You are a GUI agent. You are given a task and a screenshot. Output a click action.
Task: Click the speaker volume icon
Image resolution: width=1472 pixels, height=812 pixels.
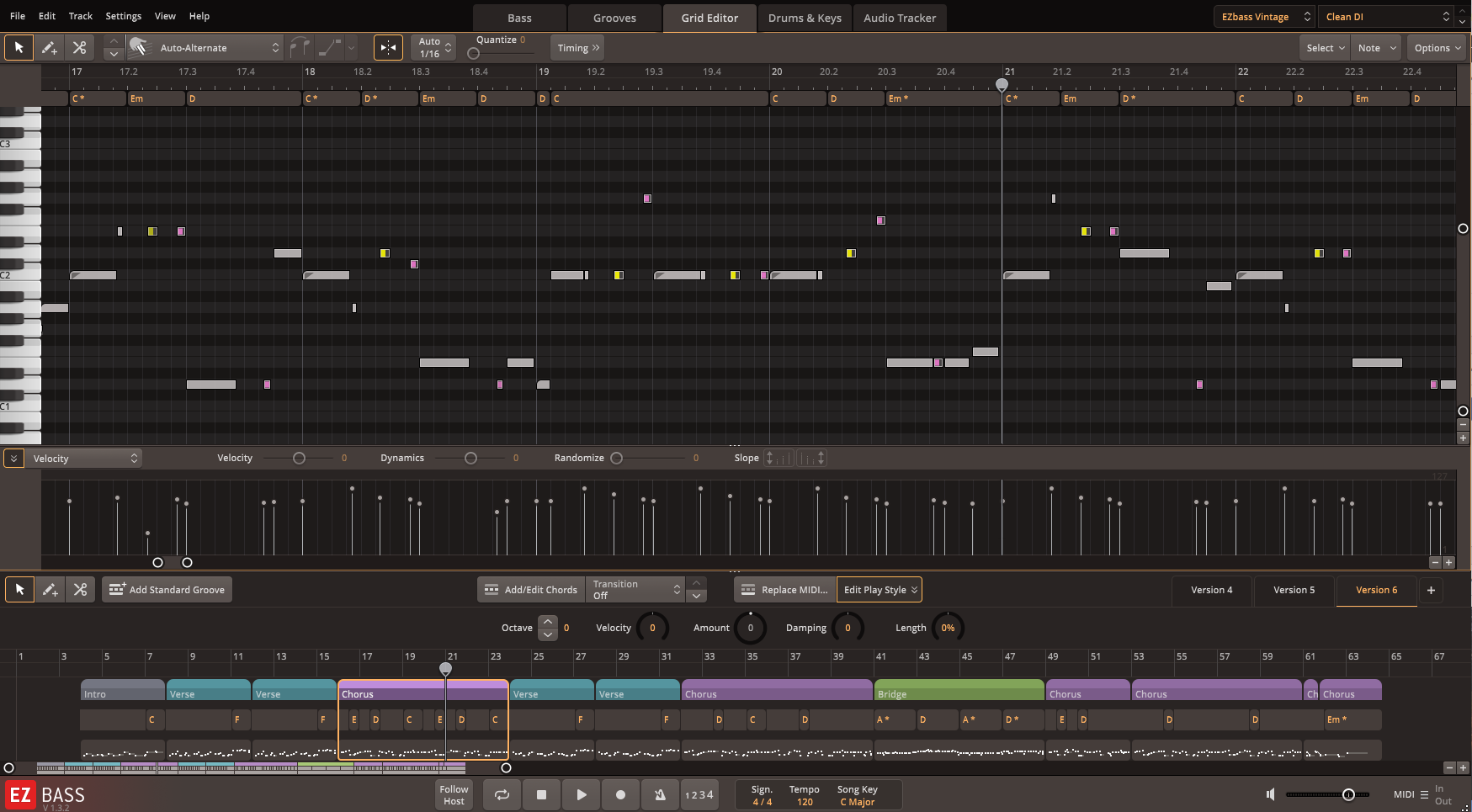point(1271,794)
